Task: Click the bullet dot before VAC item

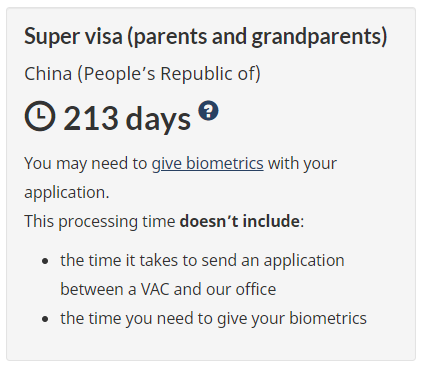Action: pyautogui.click(x=46, y=261)
